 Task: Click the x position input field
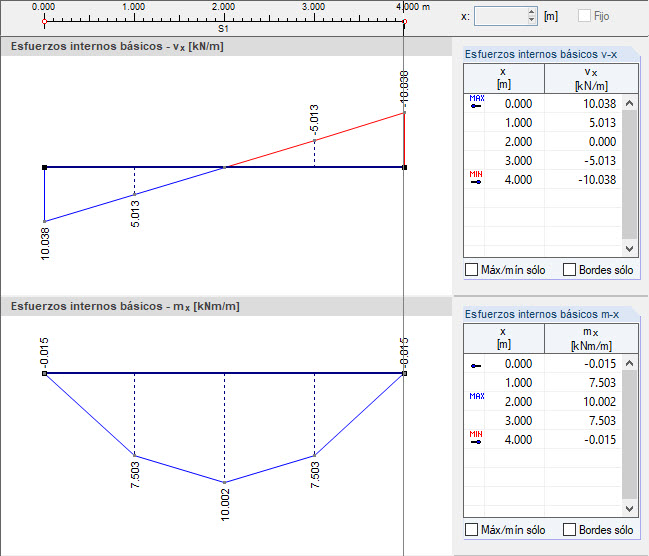click(501, 16)
